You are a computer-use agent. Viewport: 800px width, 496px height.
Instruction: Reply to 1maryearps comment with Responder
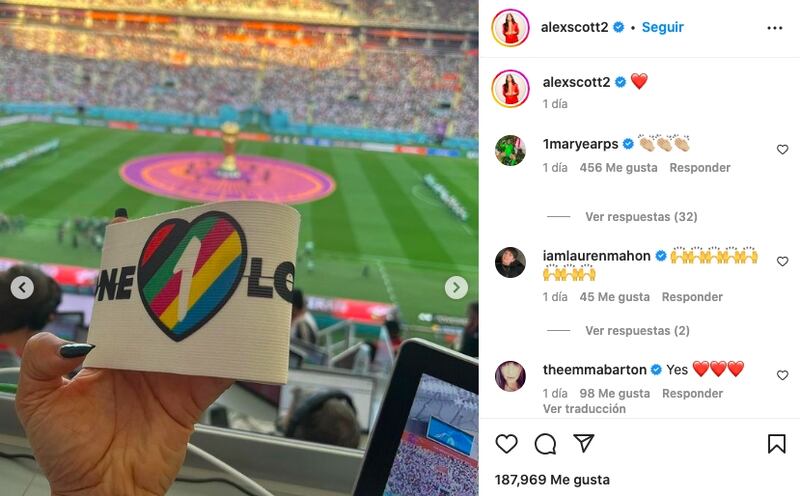699,168
